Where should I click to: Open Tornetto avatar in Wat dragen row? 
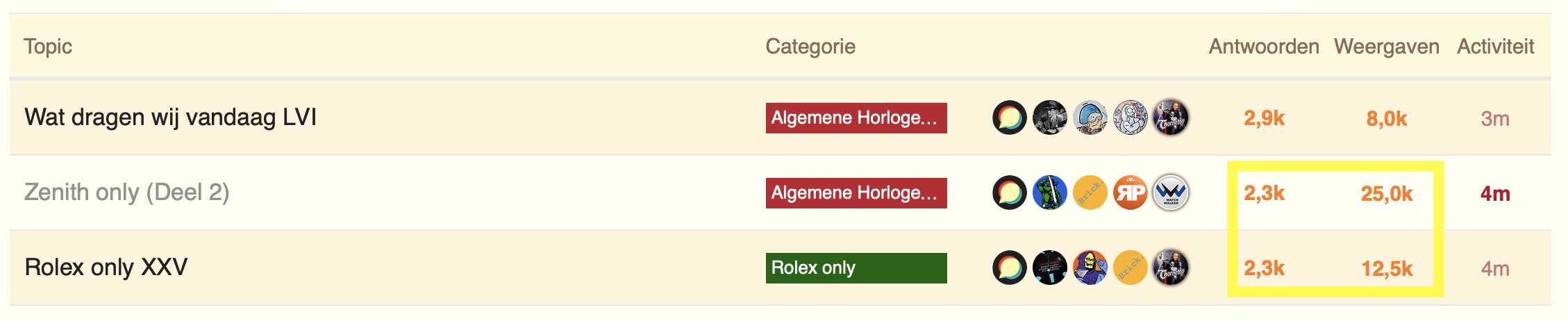1170,117
